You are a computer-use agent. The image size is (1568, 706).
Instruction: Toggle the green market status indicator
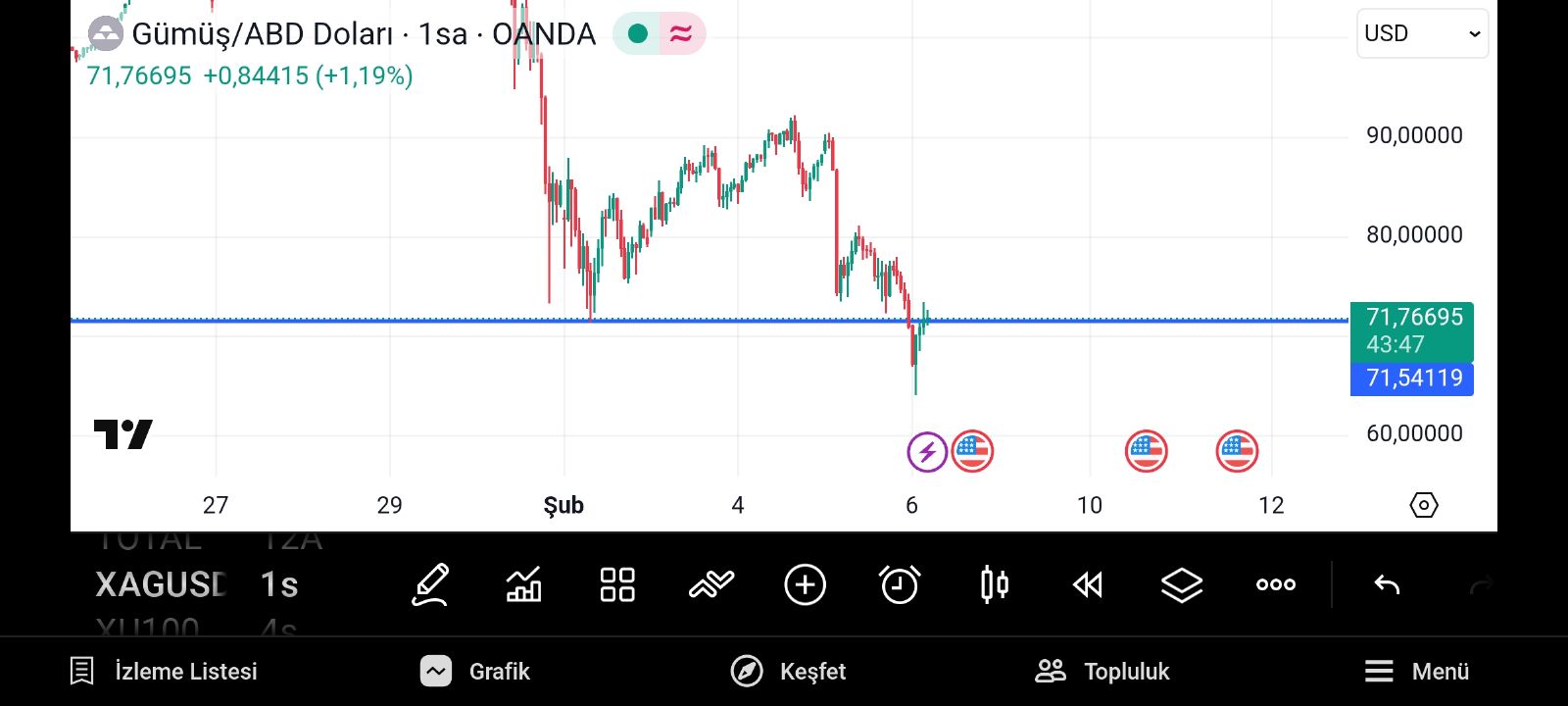(638, 34)
